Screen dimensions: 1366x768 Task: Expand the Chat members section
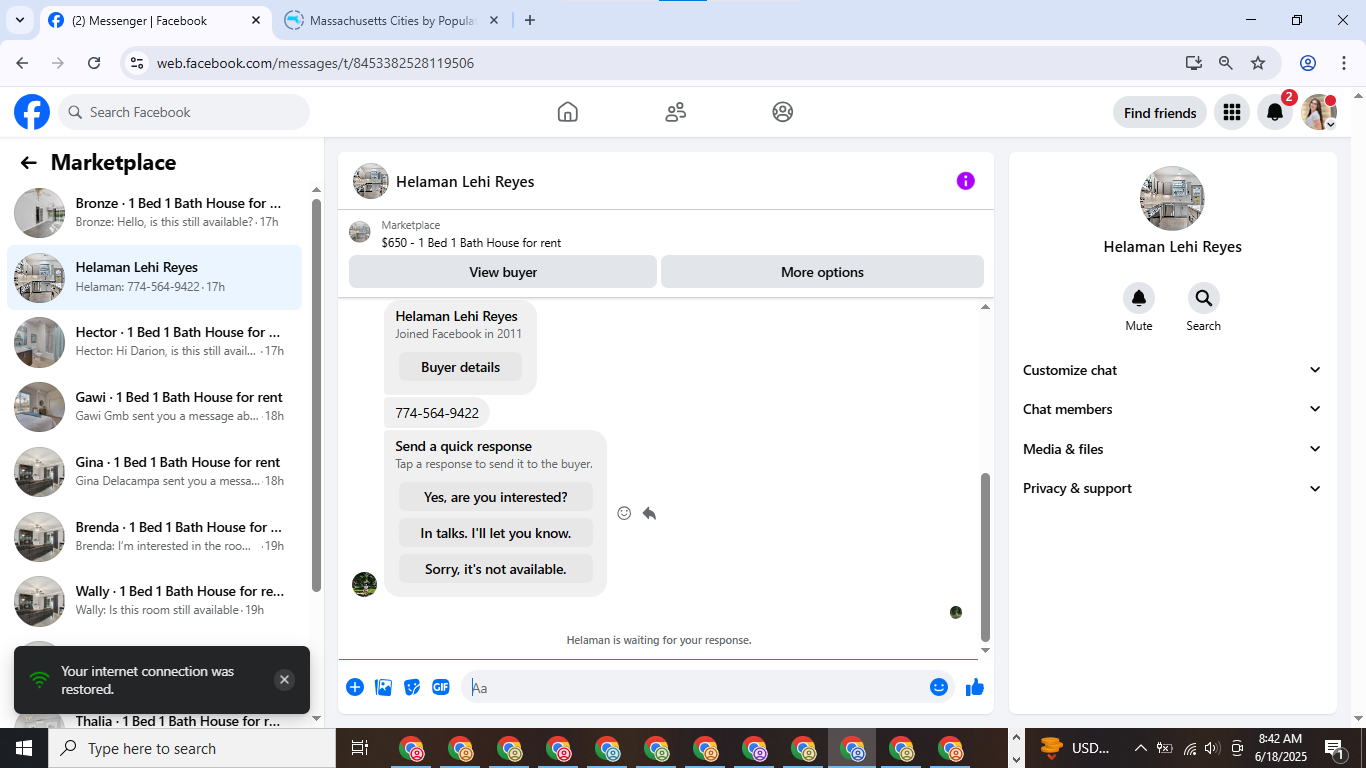click(1172, 409)
